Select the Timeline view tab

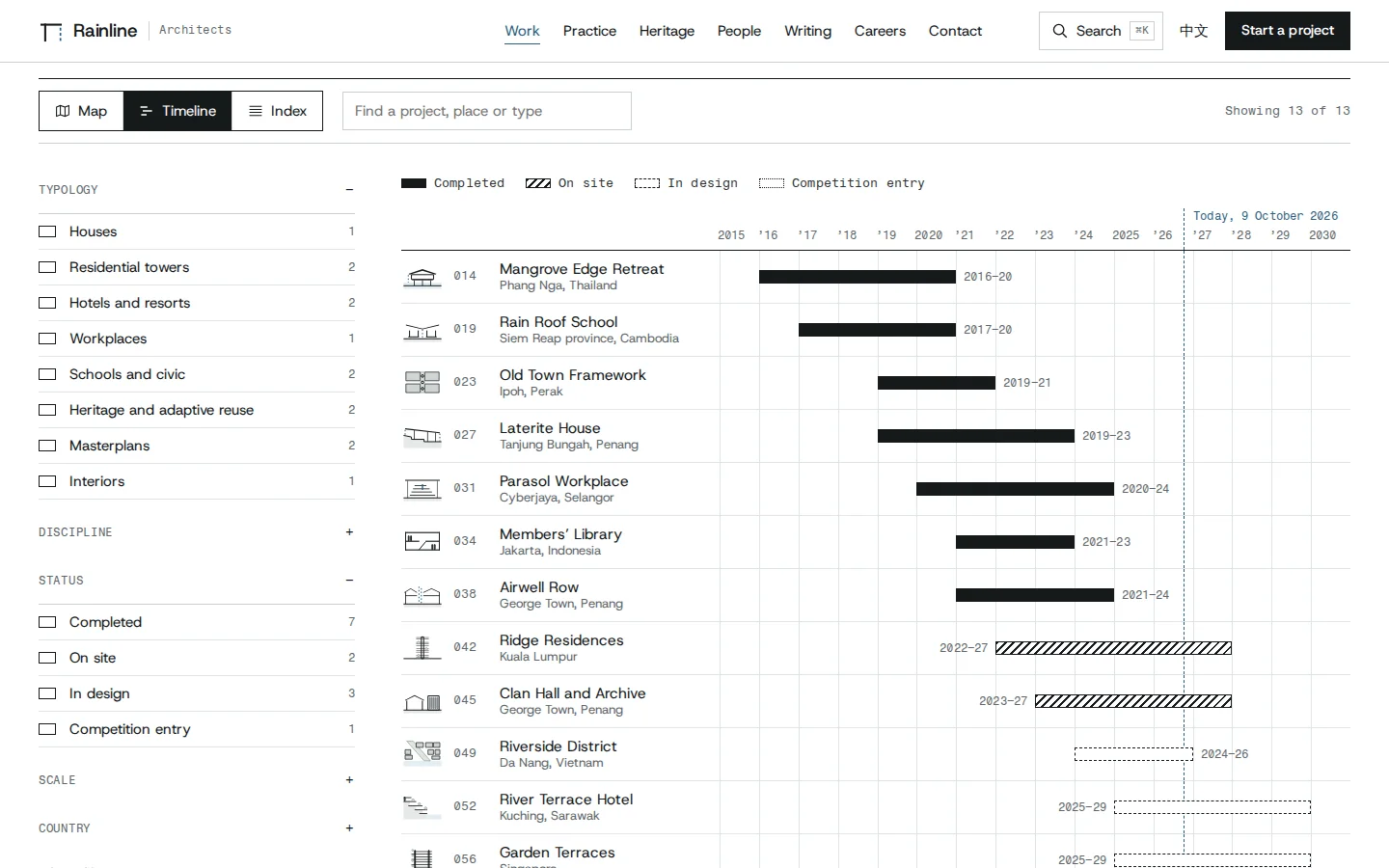point(177,111)
